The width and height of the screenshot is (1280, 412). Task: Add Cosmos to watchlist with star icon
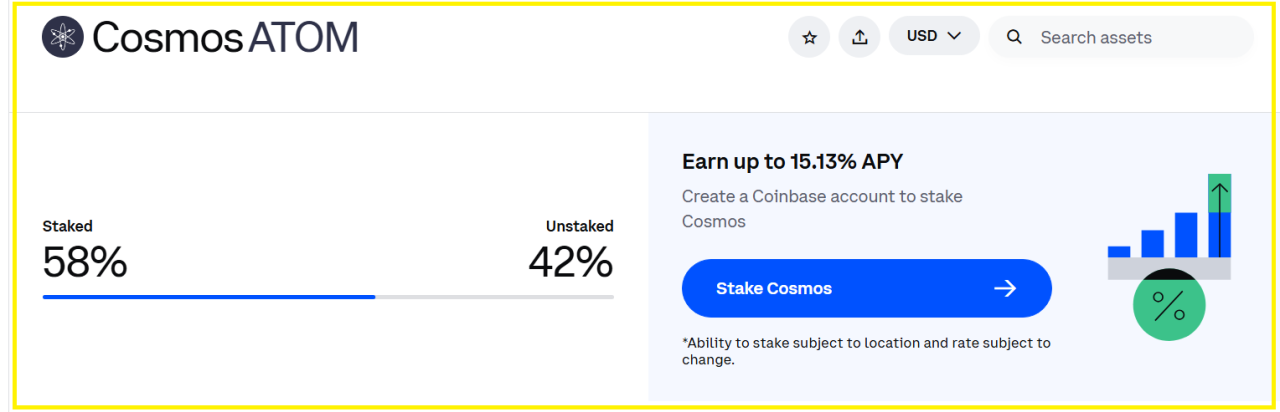pyautogui.click(x=809, y=37)
